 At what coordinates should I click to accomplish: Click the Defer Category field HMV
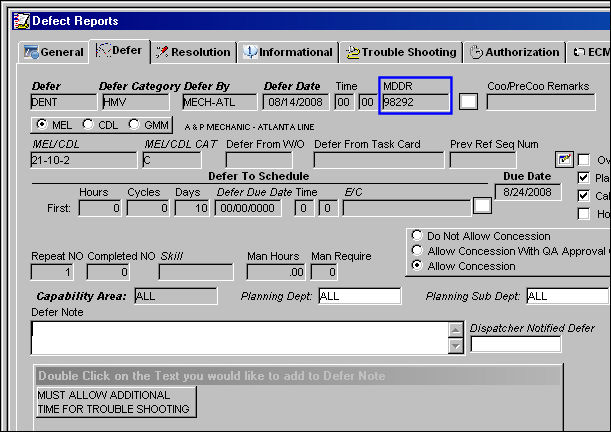click(136, 102)
